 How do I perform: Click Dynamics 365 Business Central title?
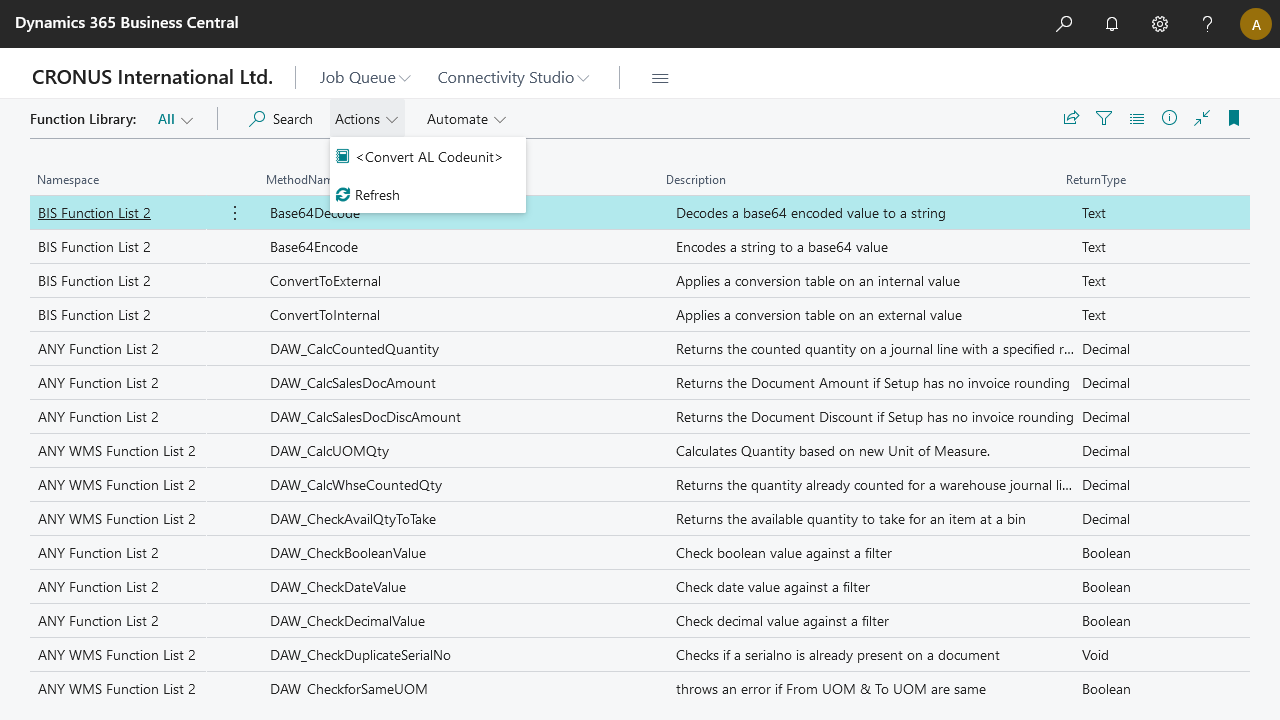127,23
